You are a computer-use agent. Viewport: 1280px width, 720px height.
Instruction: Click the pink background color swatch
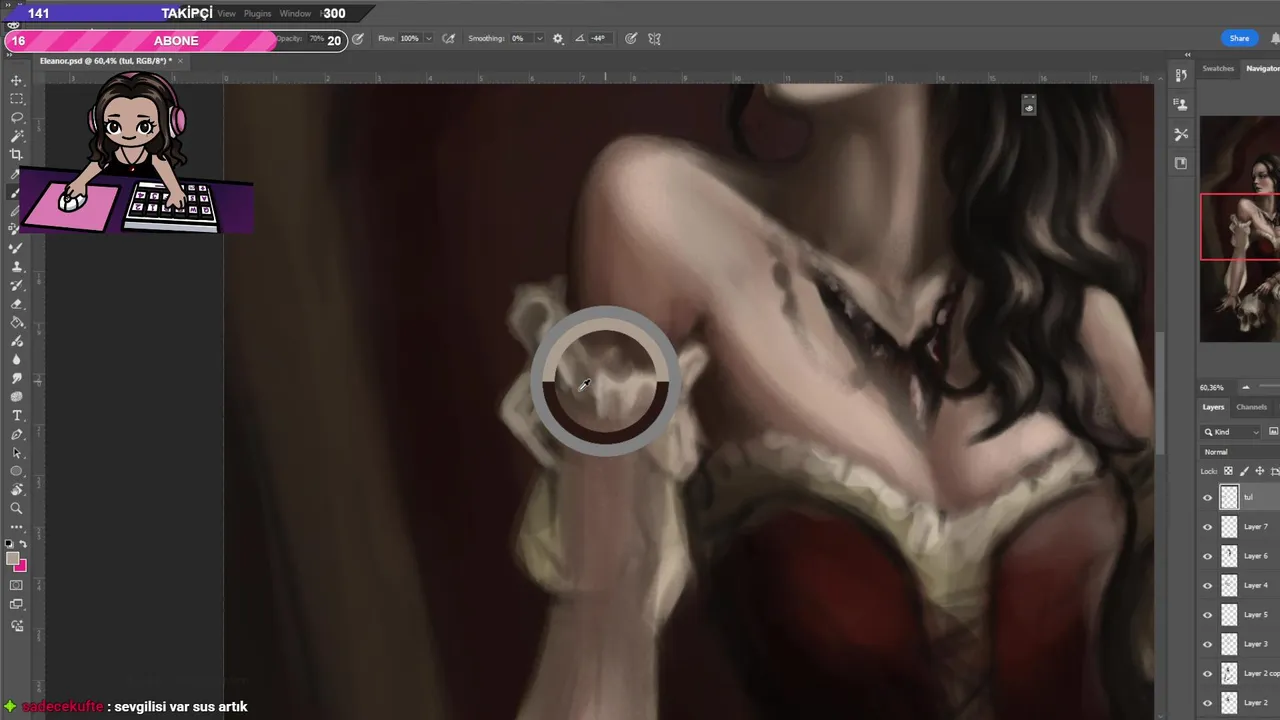(x=21, y=567)
